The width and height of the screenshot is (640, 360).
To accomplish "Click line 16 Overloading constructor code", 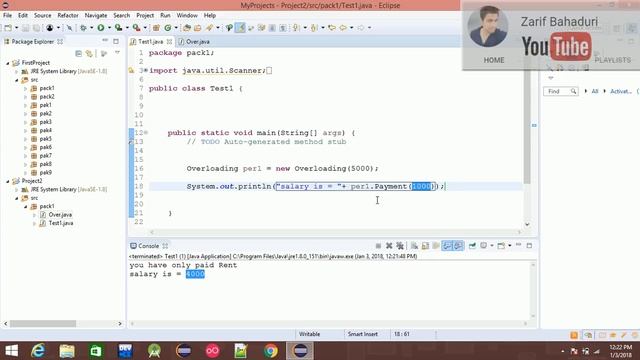I will [282, 168].
